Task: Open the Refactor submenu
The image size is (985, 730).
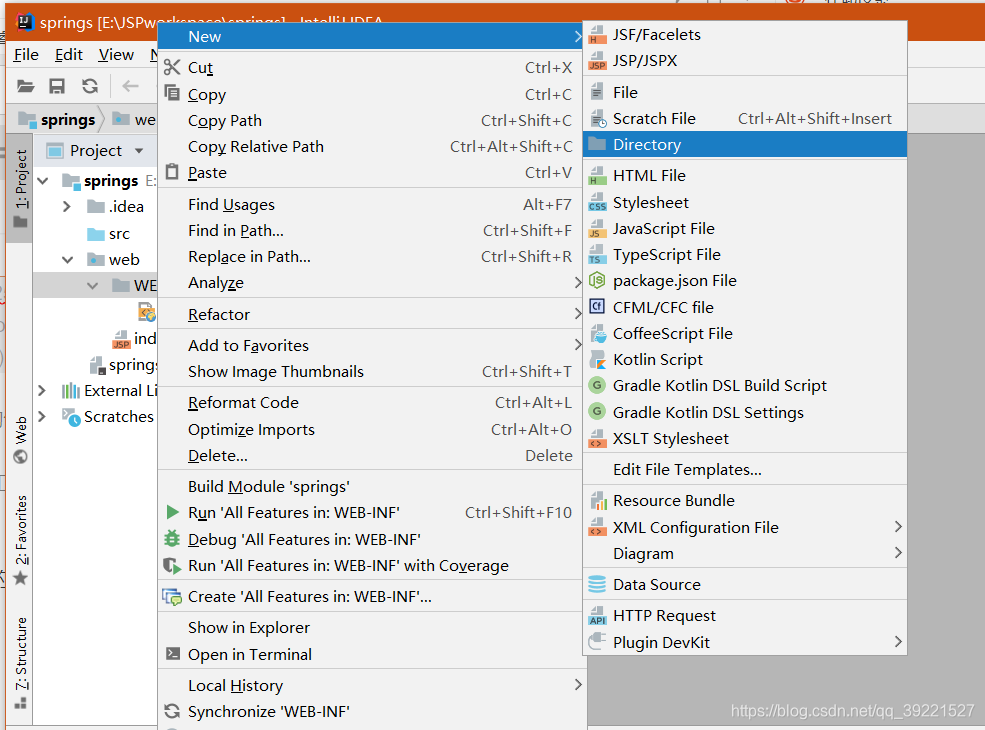Action: point(372,314)
